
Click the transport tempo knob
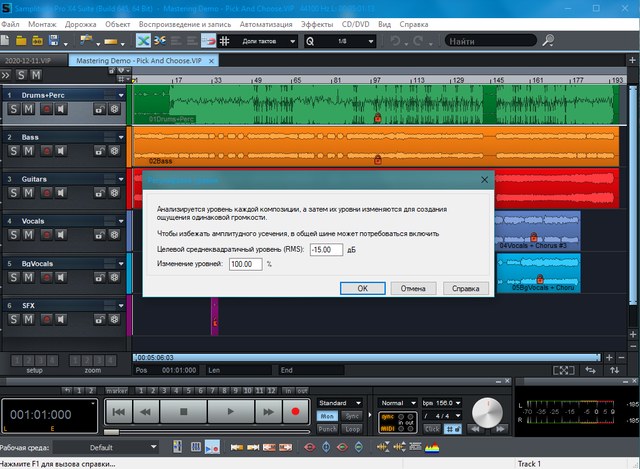tap(487, 412)
